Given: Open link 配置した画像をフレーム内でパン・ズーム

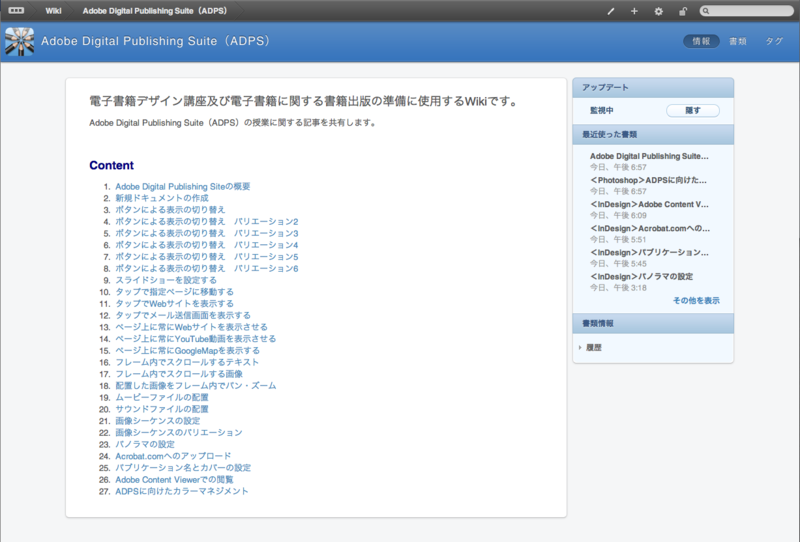Looking at the screenshot, I should [195, 386].
